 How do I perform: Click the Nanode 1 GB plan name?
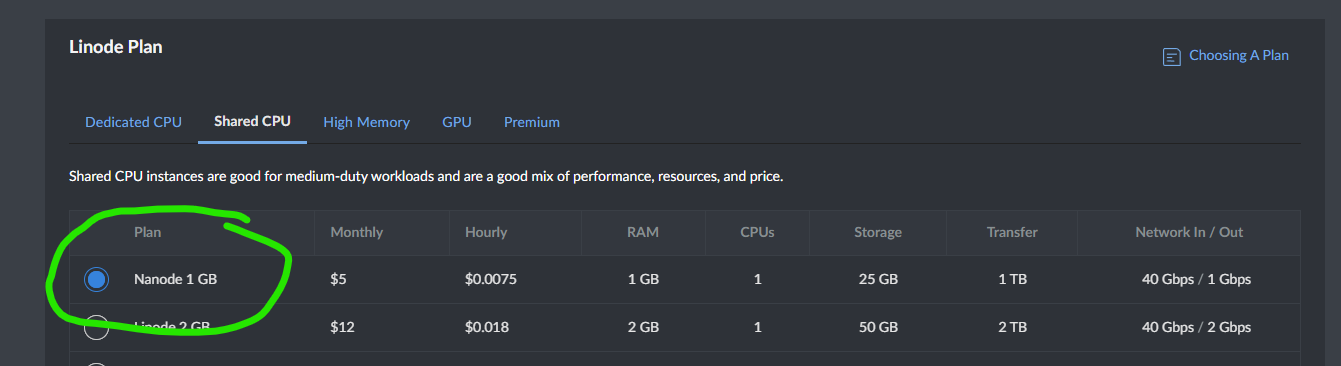[x=175, y=280]
